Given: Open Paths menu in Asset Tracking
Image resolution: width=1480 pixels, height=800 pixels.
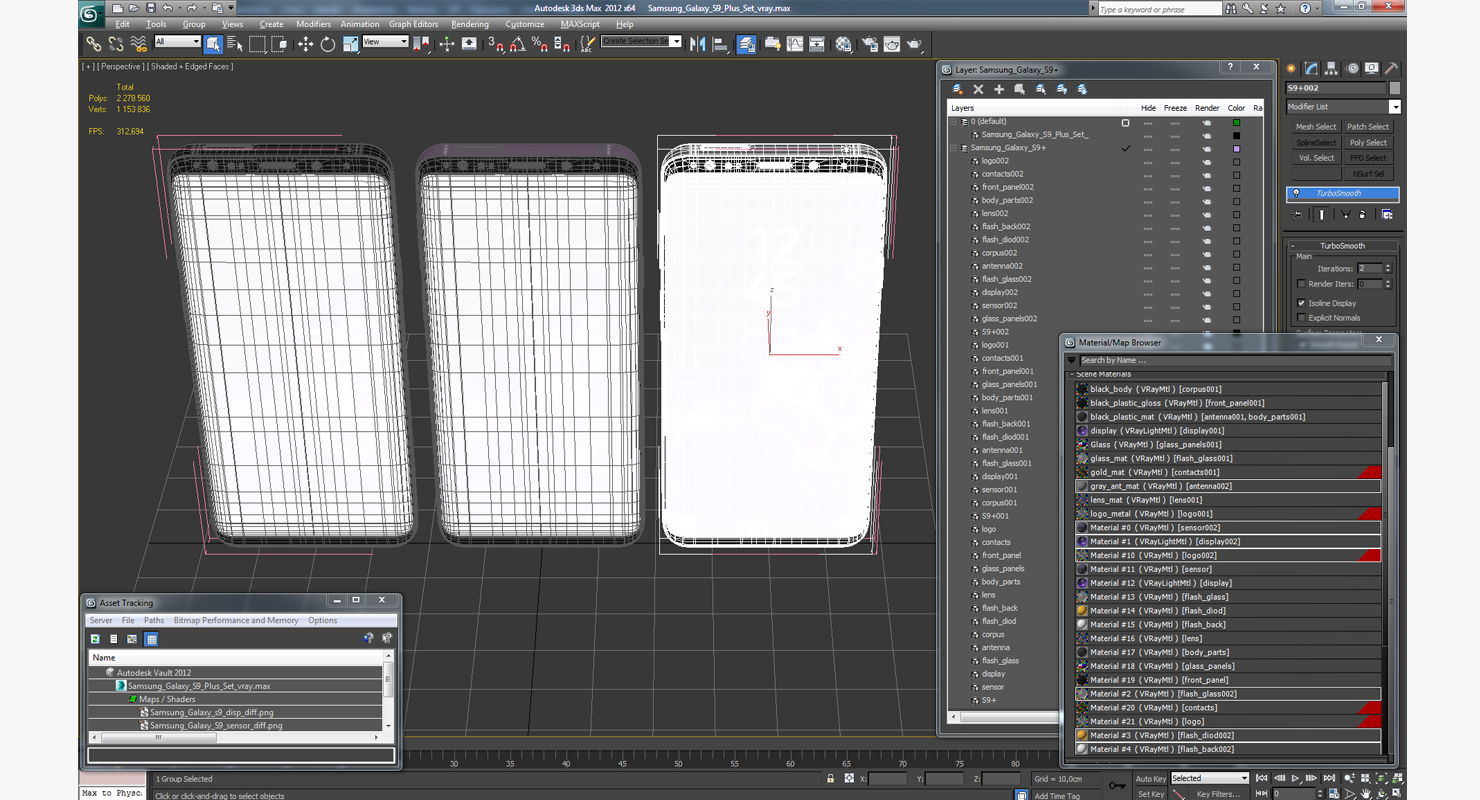Looking at the screenshot, I should pos(154,621).
